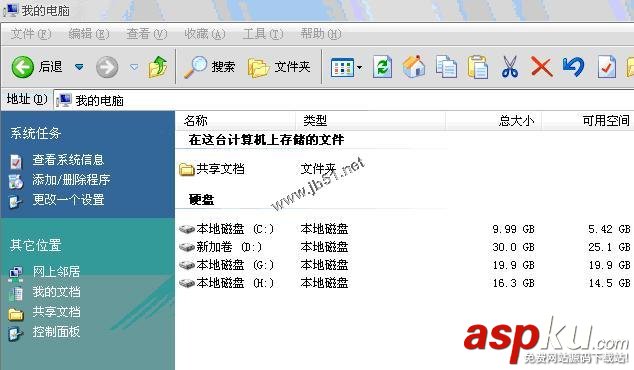Click the 文件夹 type cell

click(x=318, y=169)
